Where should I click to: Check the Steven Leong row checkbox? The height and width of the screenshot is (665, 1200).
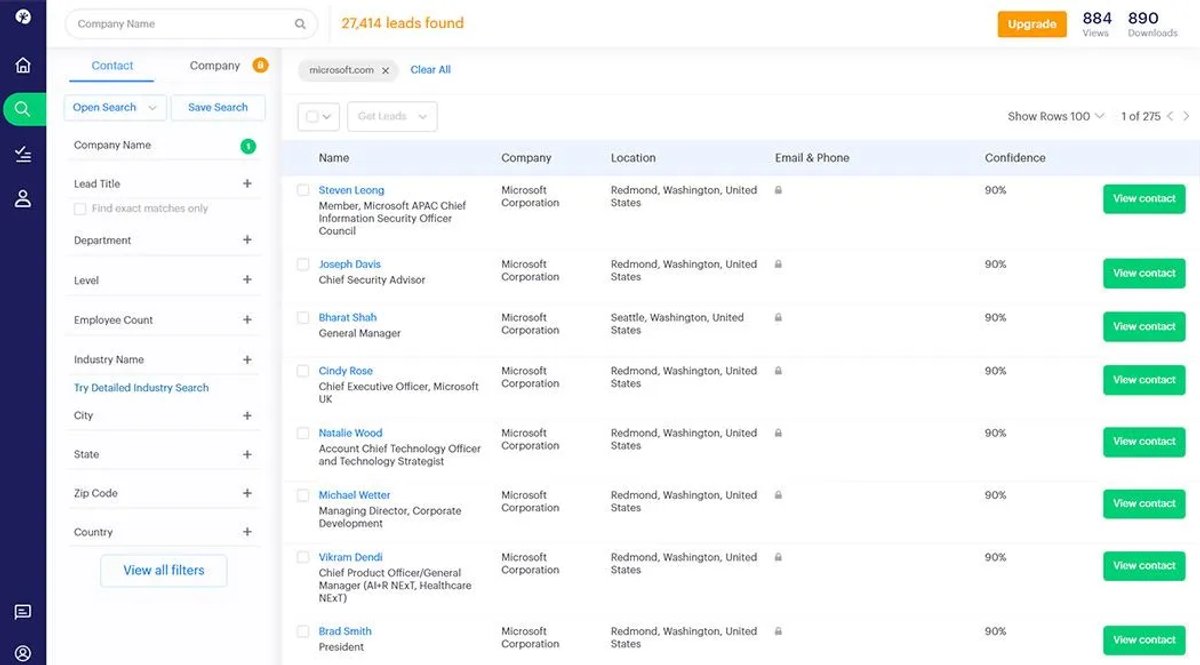pos(303,190)
